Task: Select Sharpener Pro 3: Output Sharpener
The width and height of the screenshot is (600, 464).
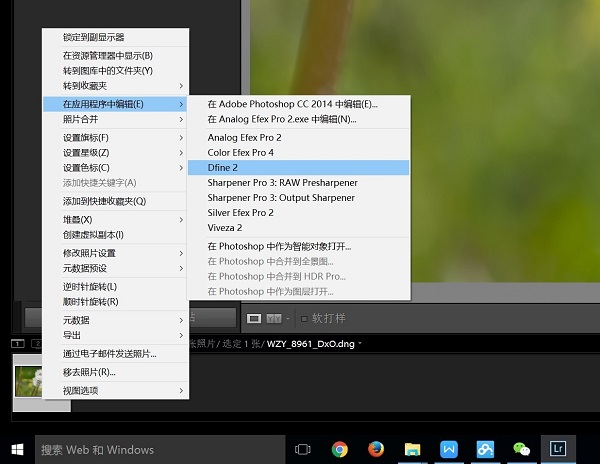Action: [x=298, y=198]
